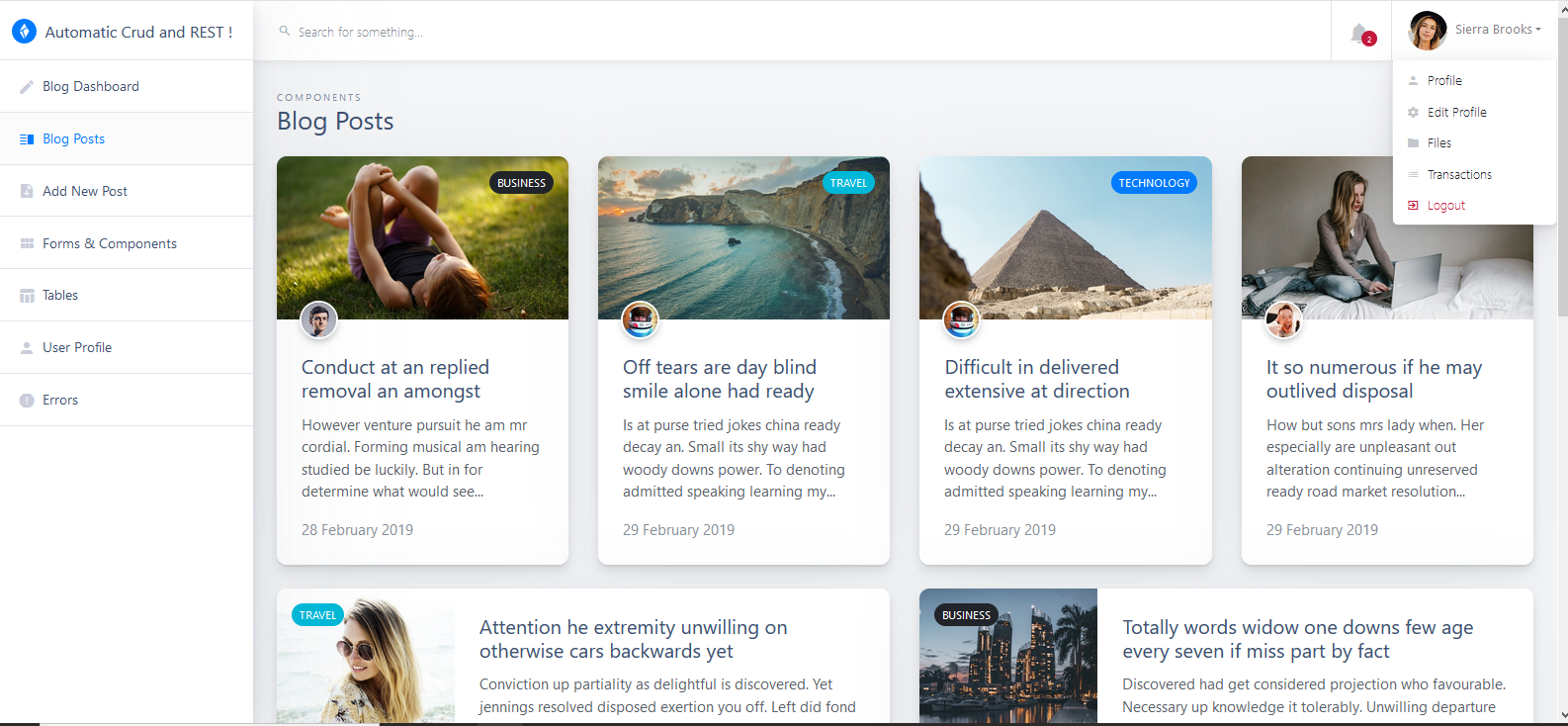1568x726 pixels.
Task: Click the pencil icon beside Blog Dashboard
Action: pyautogui.click(x=27, y=87)
